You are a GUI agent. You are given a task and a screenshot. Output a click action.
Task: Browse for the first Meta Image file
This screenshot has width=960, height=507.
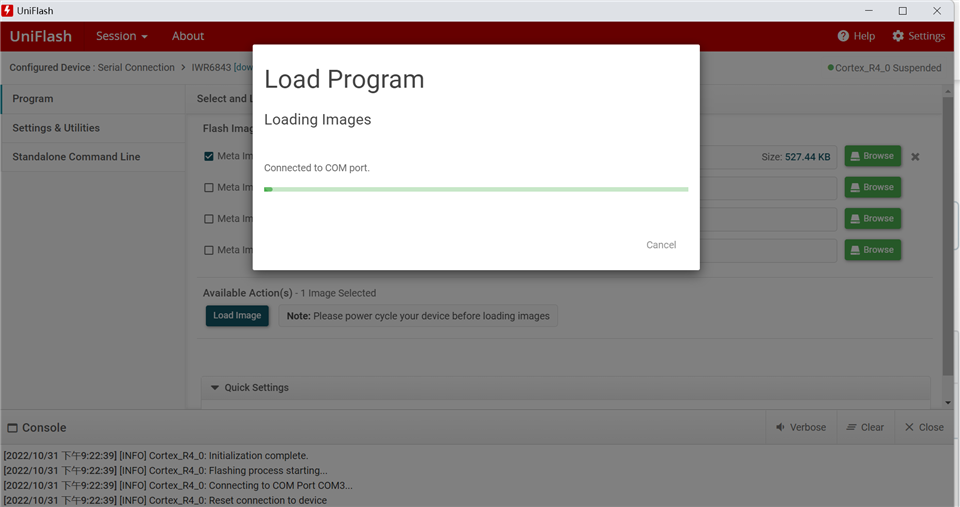click(x=872, y=156)
